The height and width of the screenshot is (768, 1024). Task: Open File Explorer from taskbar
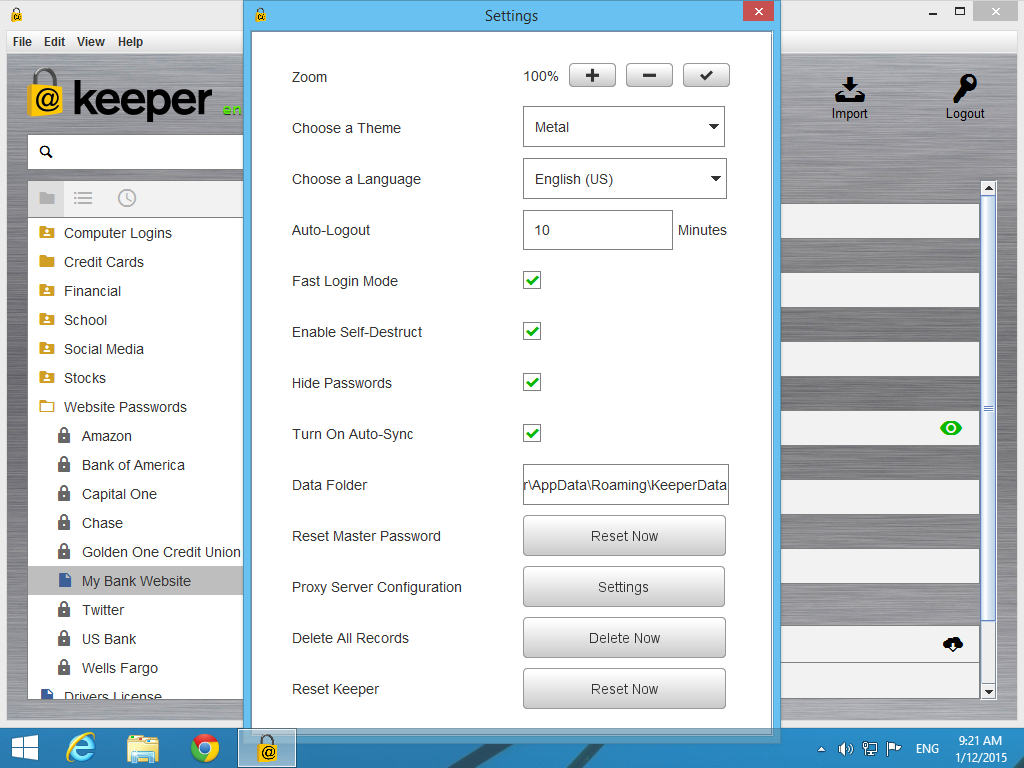click(x=143, y=748)
